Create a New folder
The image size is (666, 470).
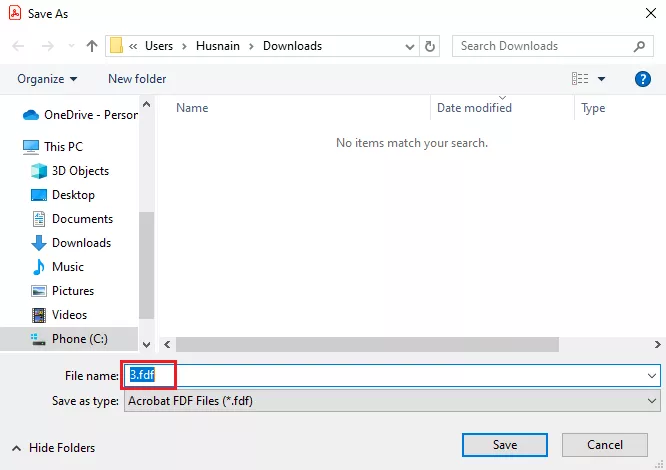point(137,79)
